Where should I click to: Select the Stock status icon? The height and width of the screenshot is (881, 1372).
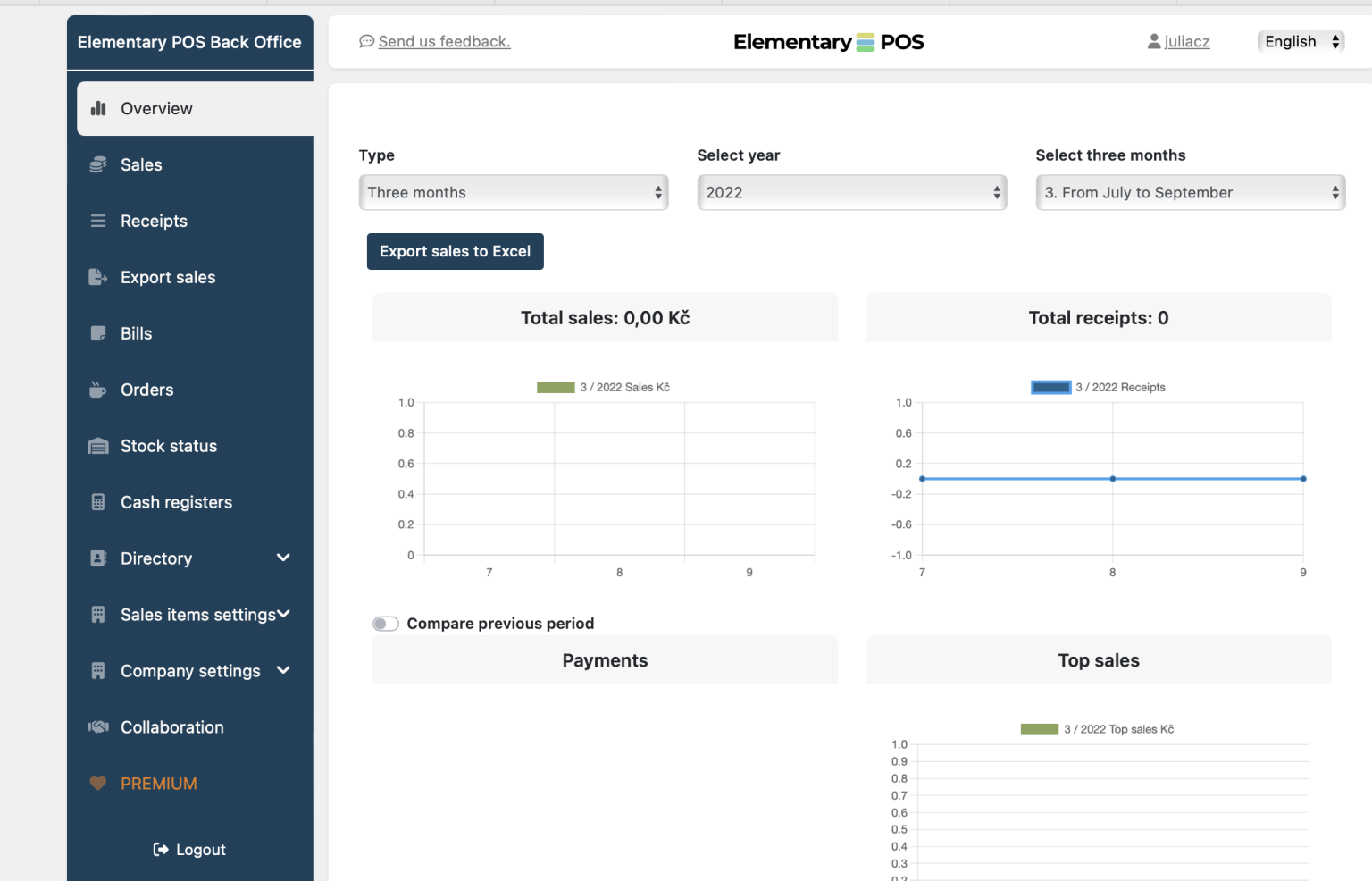(96, 446)
